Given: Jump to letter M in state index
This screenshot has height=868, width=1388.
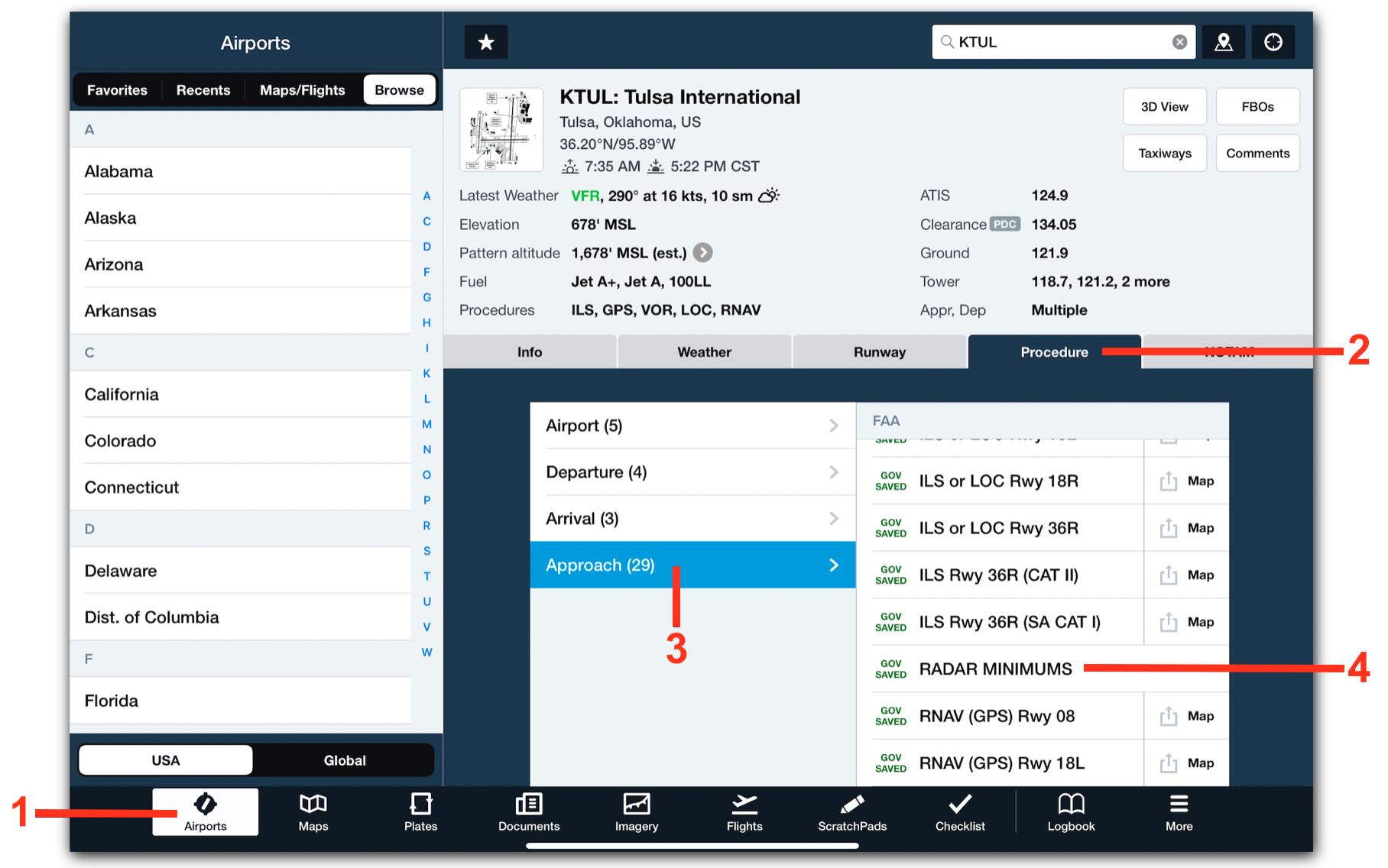Looking at the screenshot, I should click(426, 424).
